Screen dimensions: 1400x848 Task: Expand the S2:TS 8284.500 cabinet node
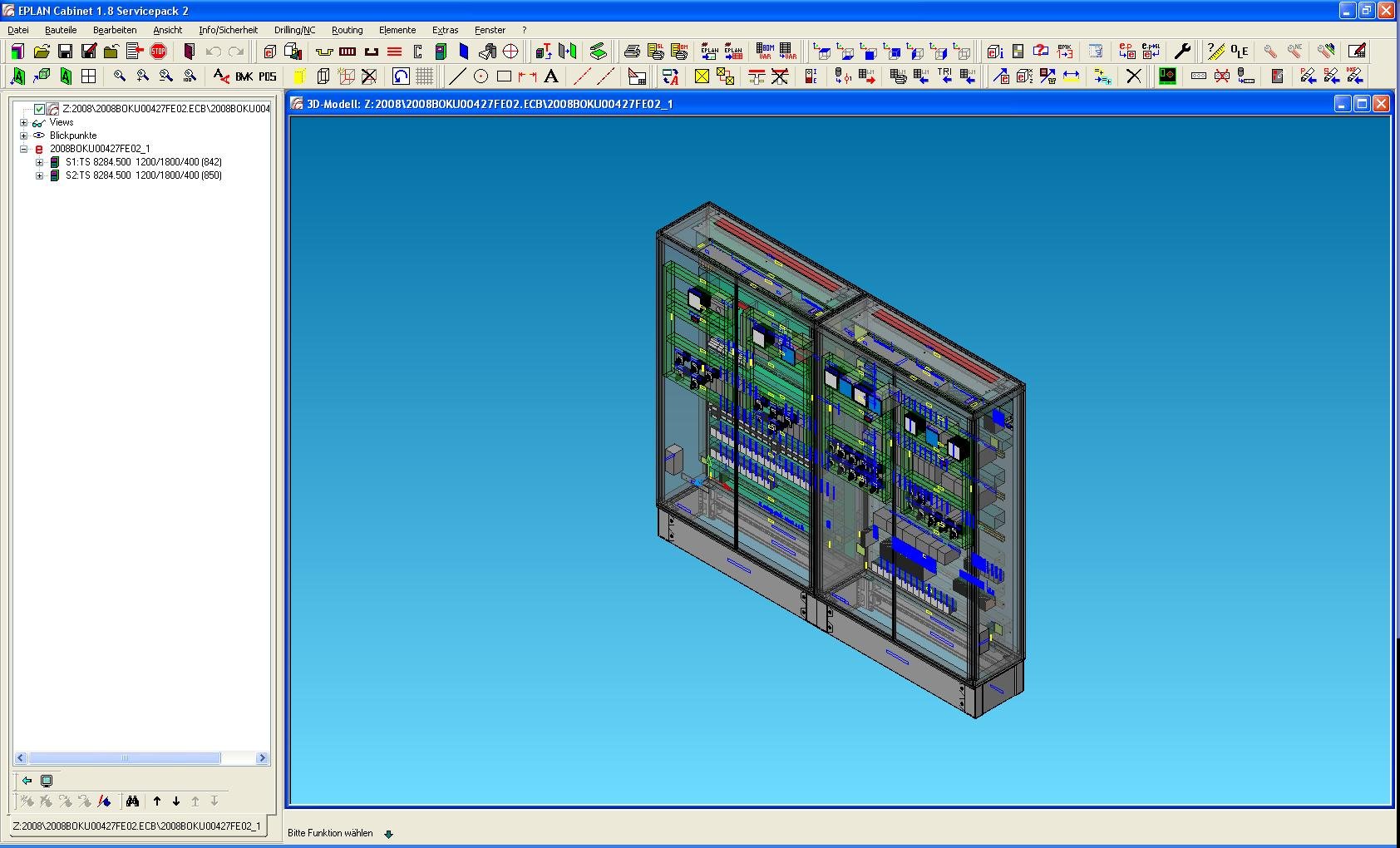(39, 175)
